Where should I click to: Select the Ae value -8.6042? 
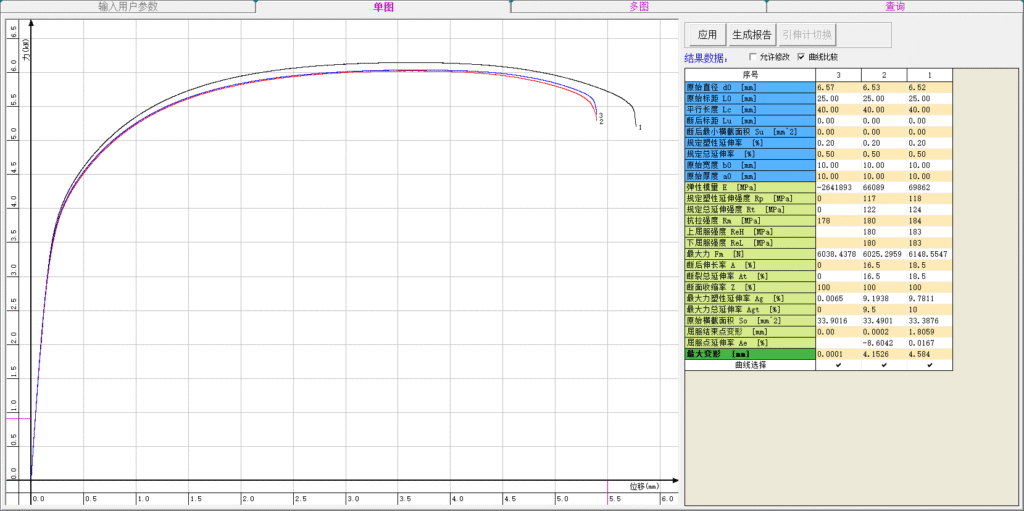pos(884,343)
